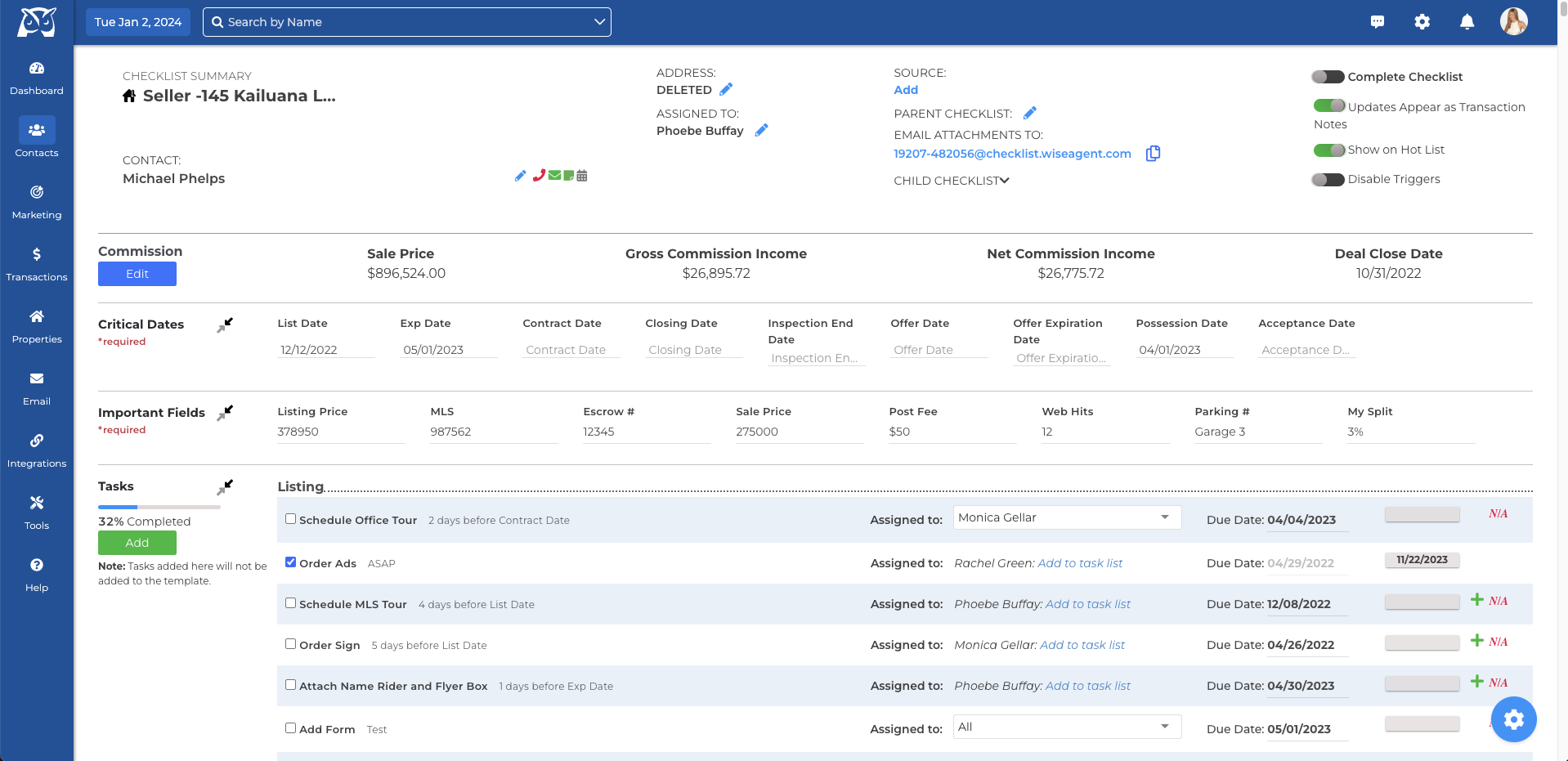Toggle the Complete Checklist switch
1568x761 pixels.
point(1328,77)
